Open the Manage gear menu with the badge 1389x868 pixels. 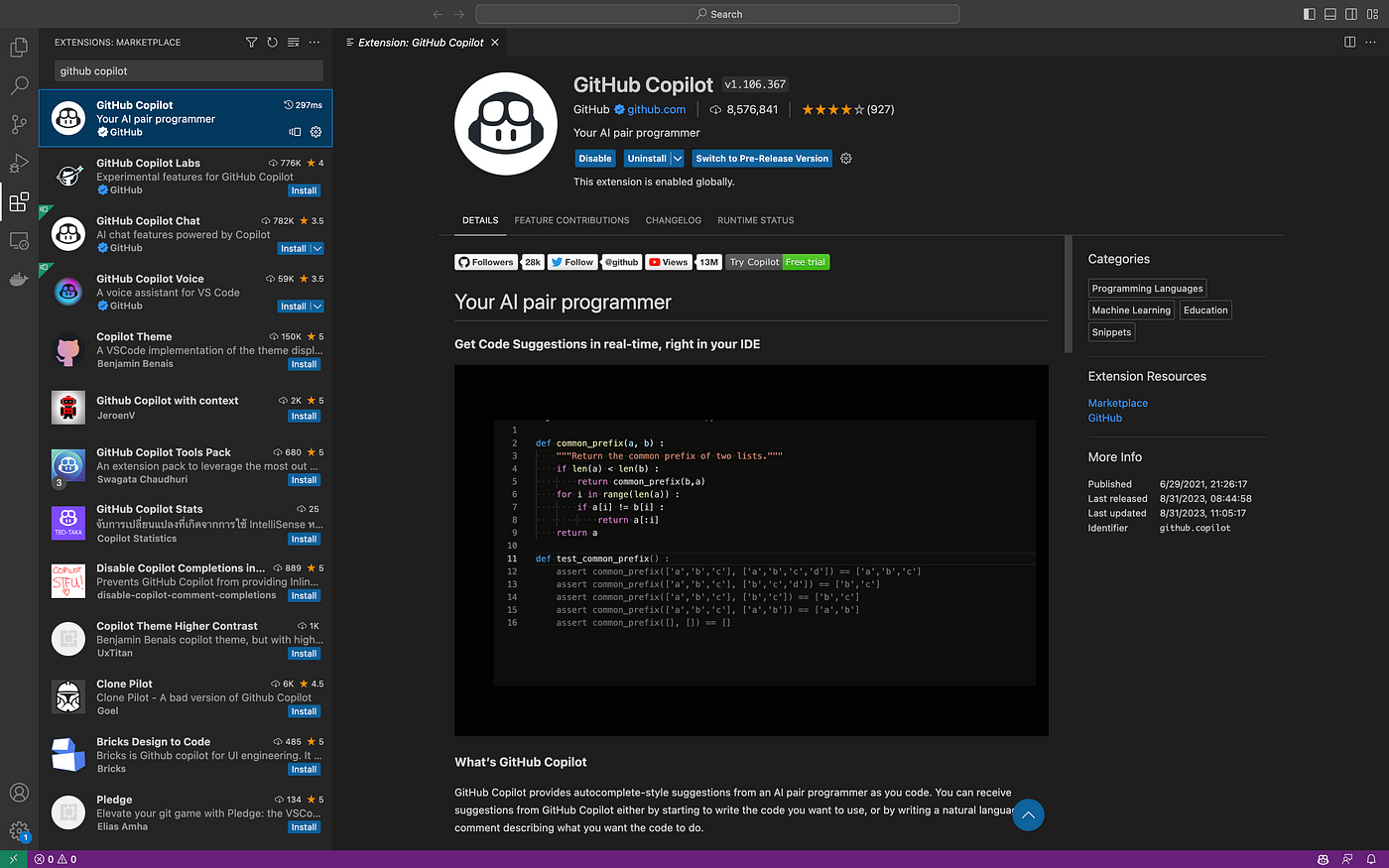(19, 830)
